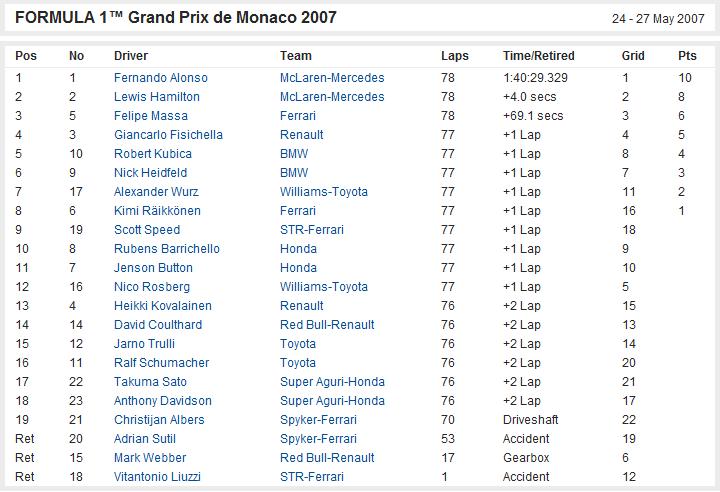Image resolution: width=720 pixels, height=492 pixels.
Task: Open the Renault team link beside Fisichella
Action: (x=301, y=135)
